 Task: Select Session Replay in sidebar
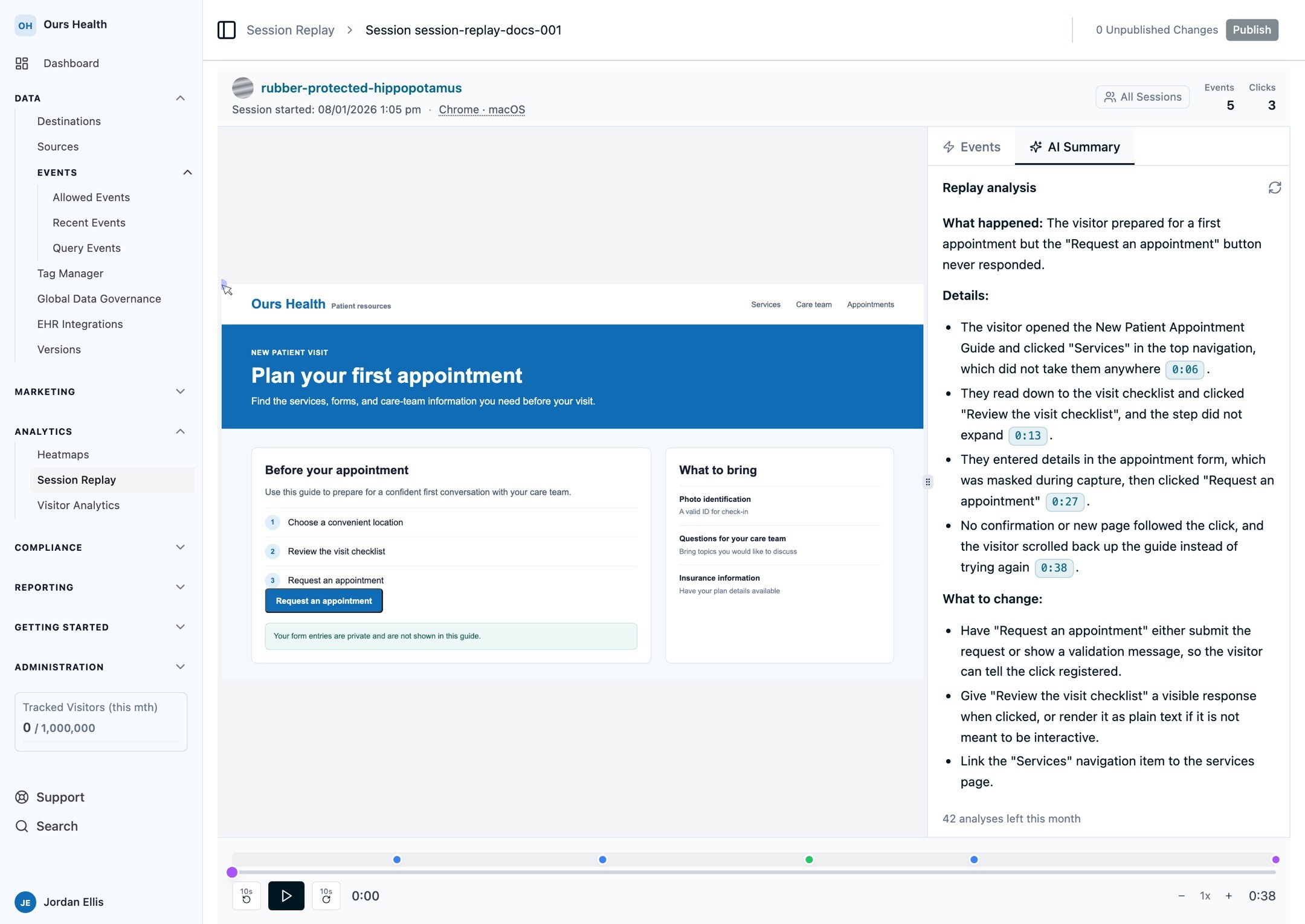click(112, 480)
